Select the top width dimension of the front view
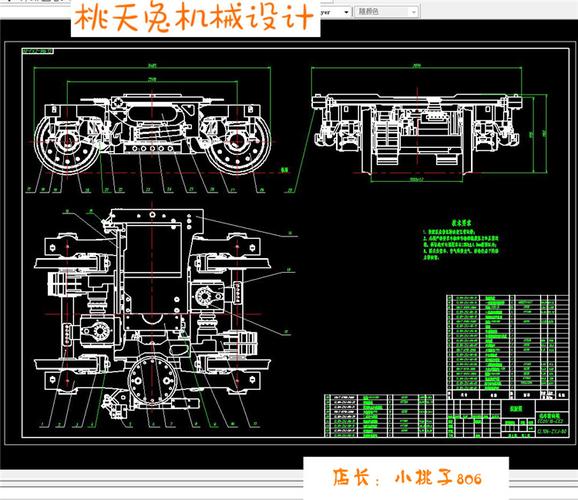Image resolution: width=578 pixels, height=500 pixels. pyautogui.click(x=417, y=66)
